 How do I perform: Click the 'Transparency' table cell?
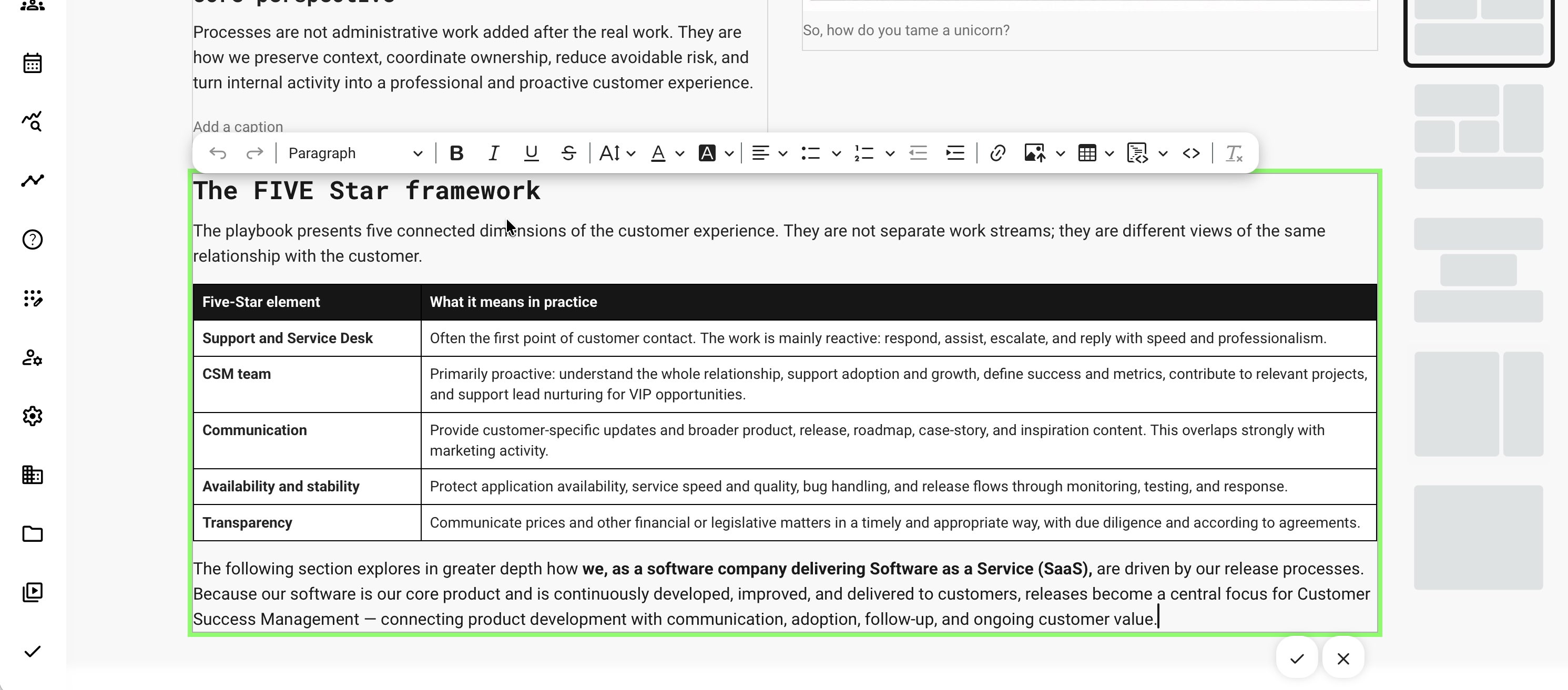pos(307,523)
